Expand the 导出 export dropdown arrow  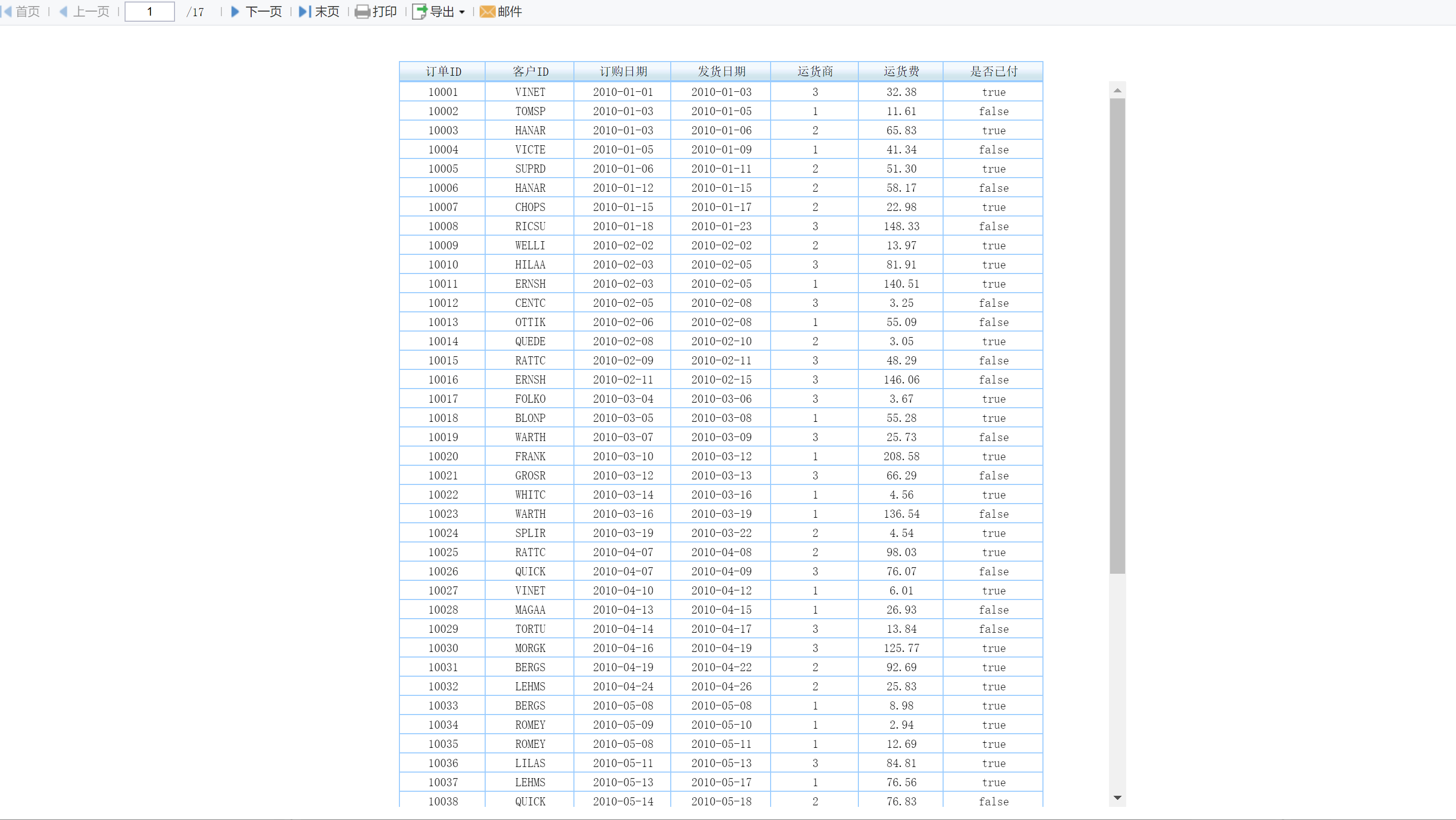[462, 12]
